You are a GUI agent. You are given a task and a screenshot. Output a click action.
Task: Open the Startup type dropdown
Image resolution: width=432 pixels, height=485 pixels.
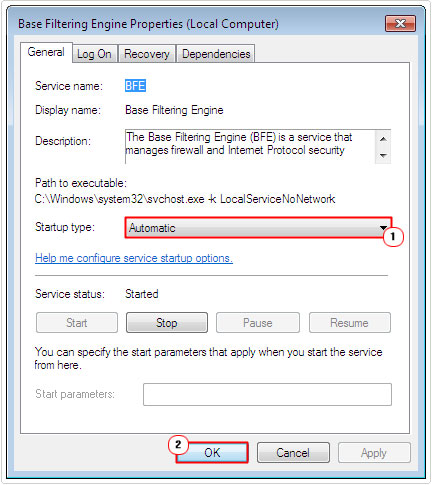point(258,228)
